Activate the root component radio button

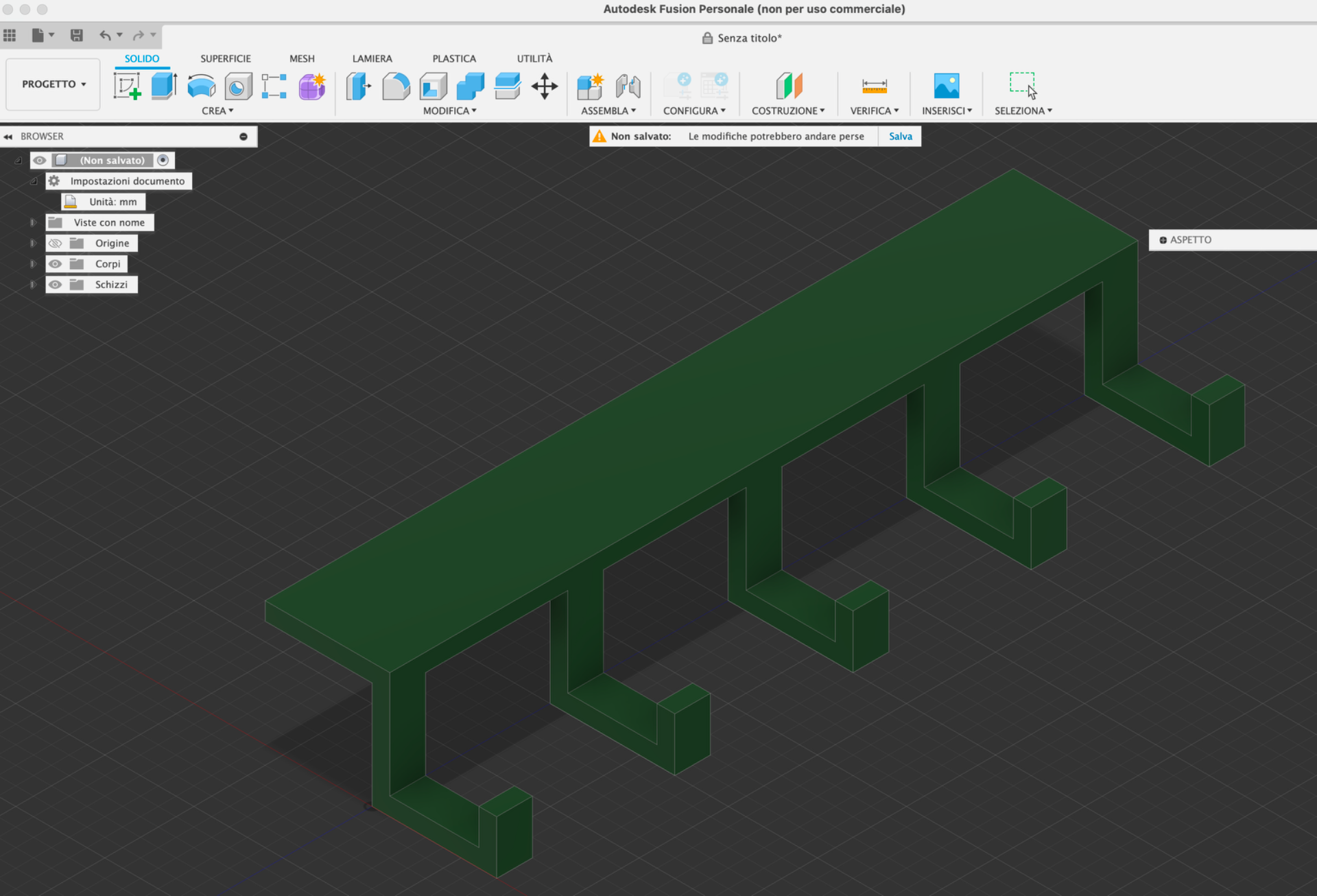point(163,161)
